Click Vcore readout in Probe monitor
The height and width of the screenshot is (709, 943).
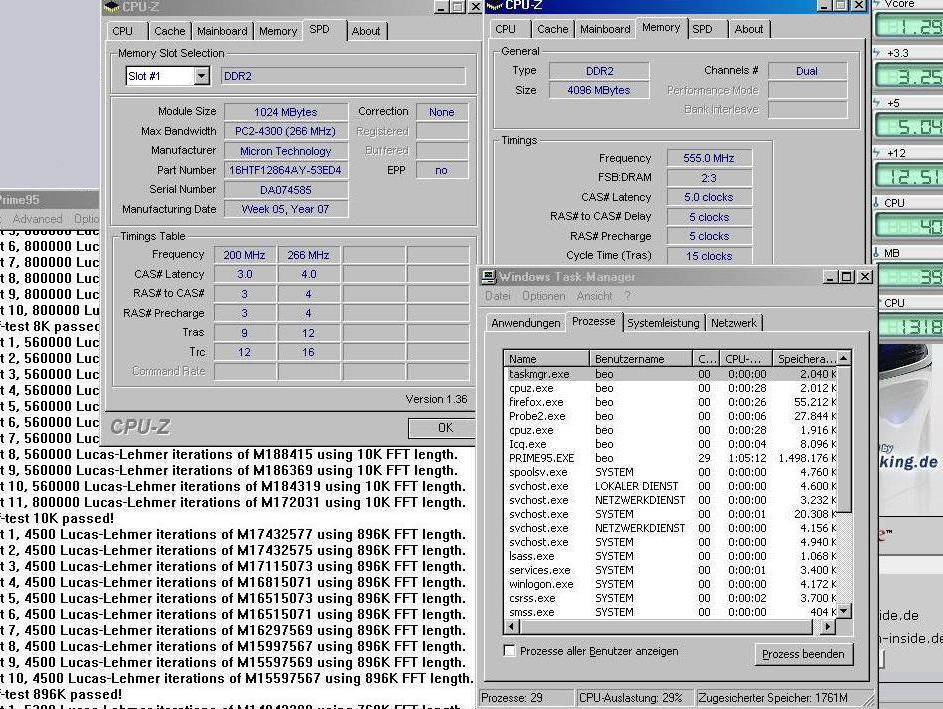[910, 26]
